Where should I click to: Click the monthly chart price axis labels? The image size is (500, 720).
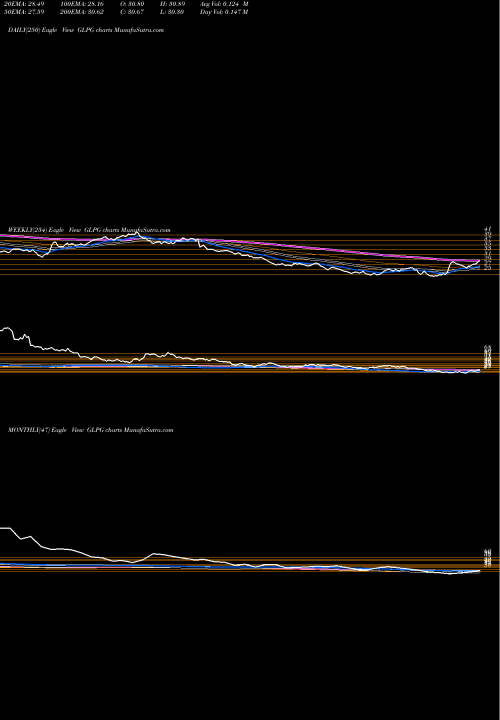[488, 558]
